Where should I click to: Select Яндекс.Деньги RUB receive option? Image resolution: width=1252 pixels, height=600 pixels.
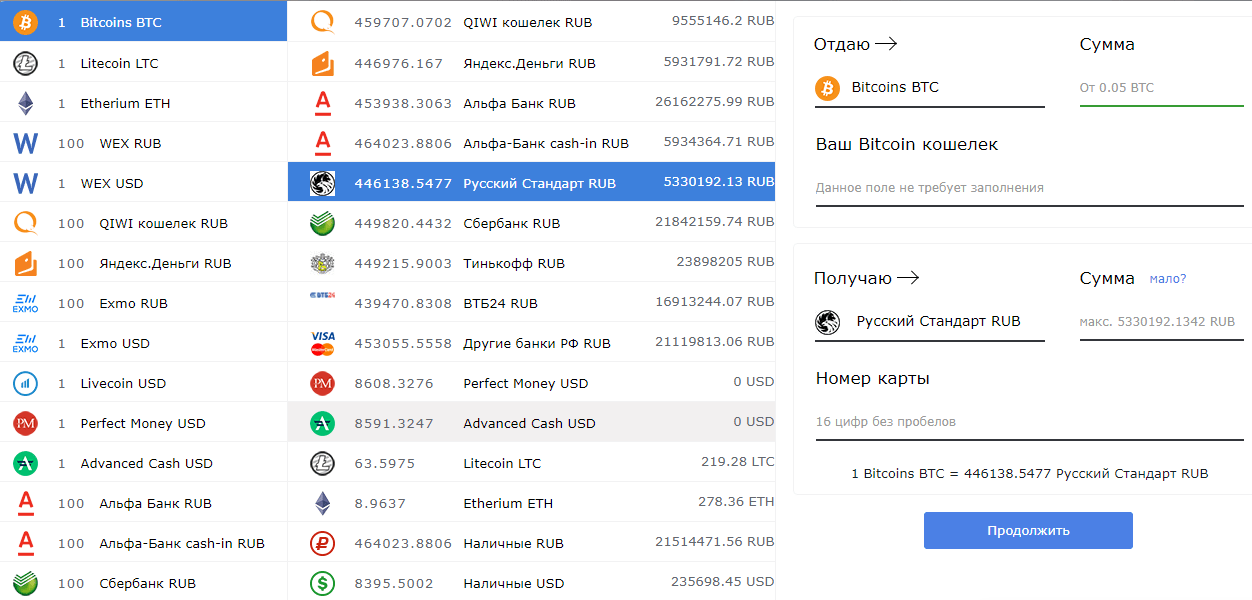coord(531,63)
